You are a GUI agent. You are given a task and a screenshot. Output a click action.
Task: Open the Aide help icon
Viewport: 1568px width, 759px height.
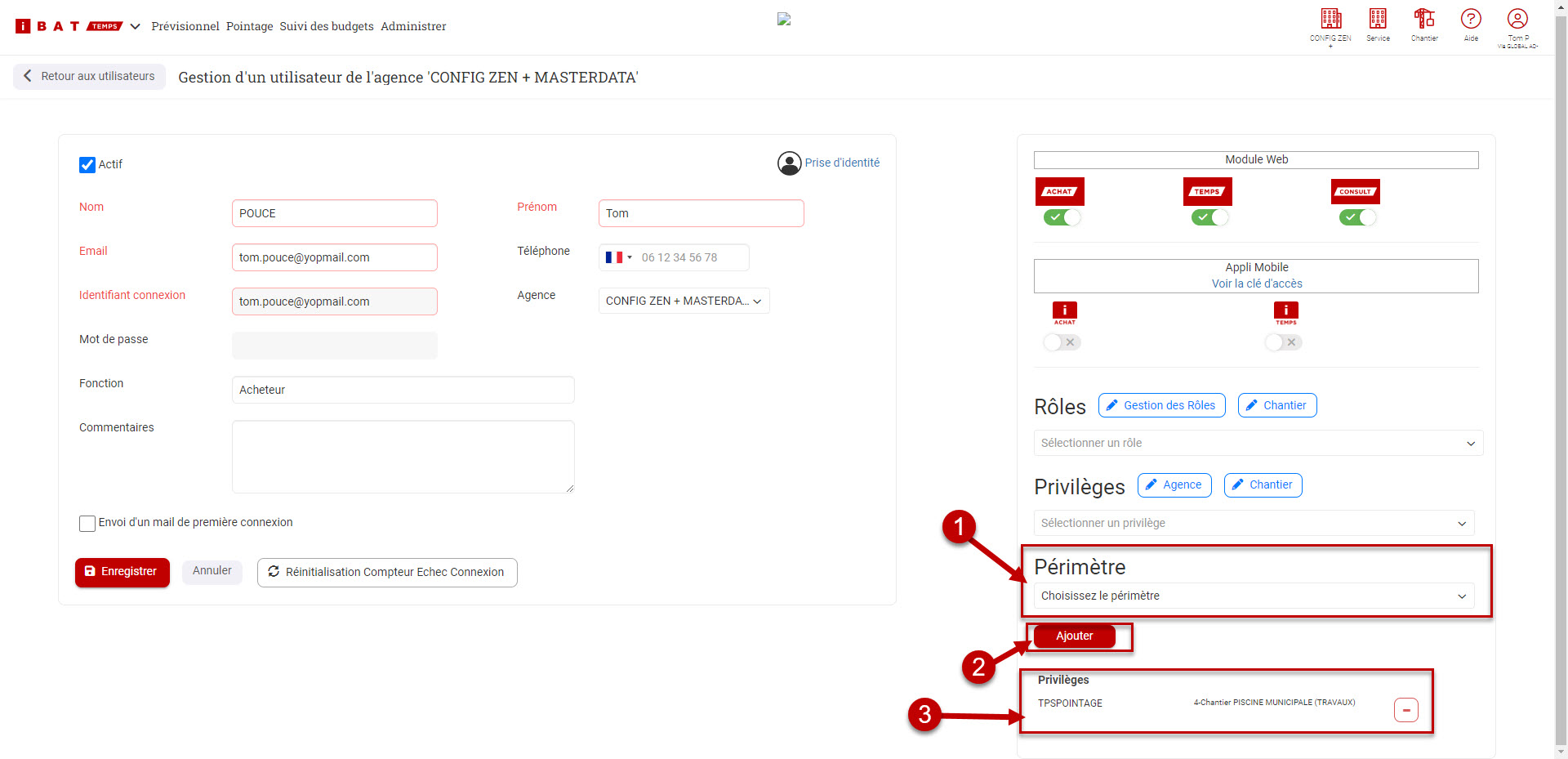pyautogui.click(x=1471, y=19)
